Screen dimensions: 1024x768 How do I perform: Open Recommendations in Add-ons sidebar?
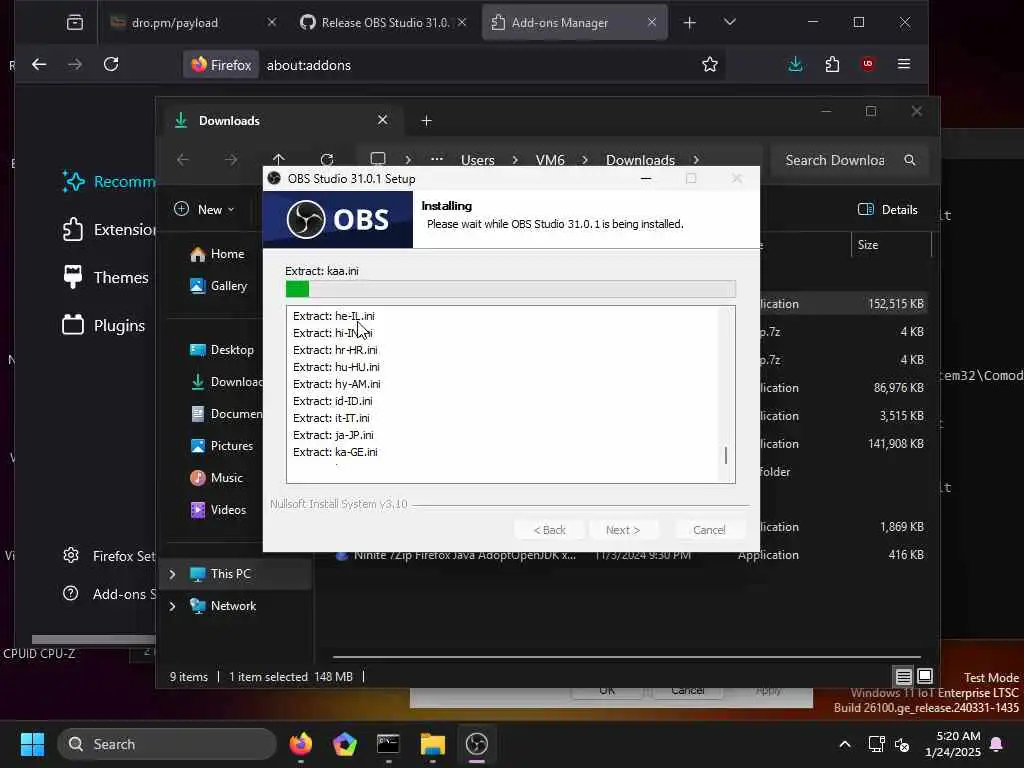point(109,182)
